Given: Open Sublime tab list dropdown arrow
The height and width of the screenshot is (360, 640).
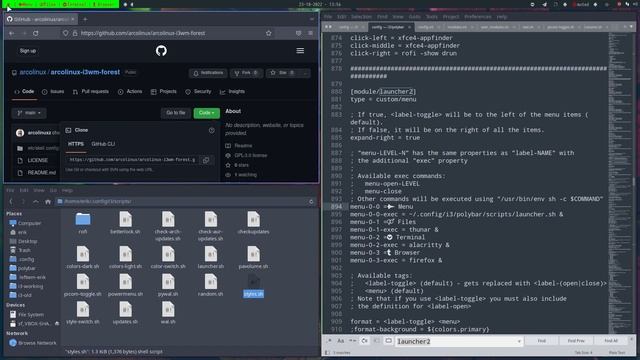Looking at the screenshot, I should point(631,27).
